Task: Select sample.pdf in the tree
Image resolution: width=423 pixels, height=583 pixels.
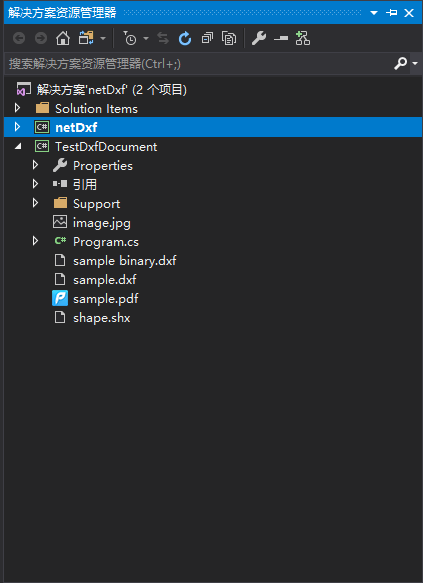Action: tap(96, 299)
